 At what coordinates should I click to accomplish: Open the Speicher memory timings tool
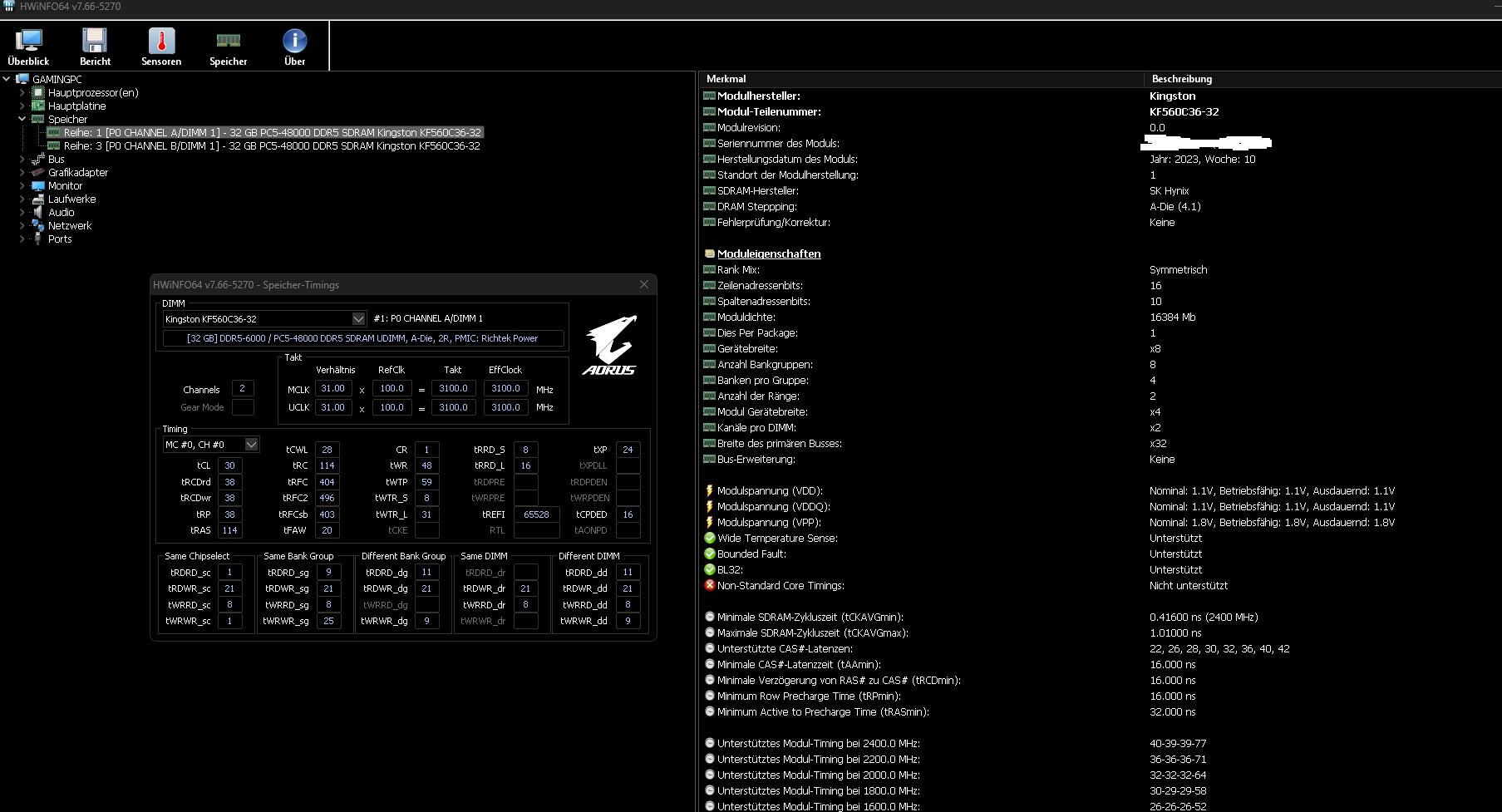pyautogui.click(x=228, y=47)
